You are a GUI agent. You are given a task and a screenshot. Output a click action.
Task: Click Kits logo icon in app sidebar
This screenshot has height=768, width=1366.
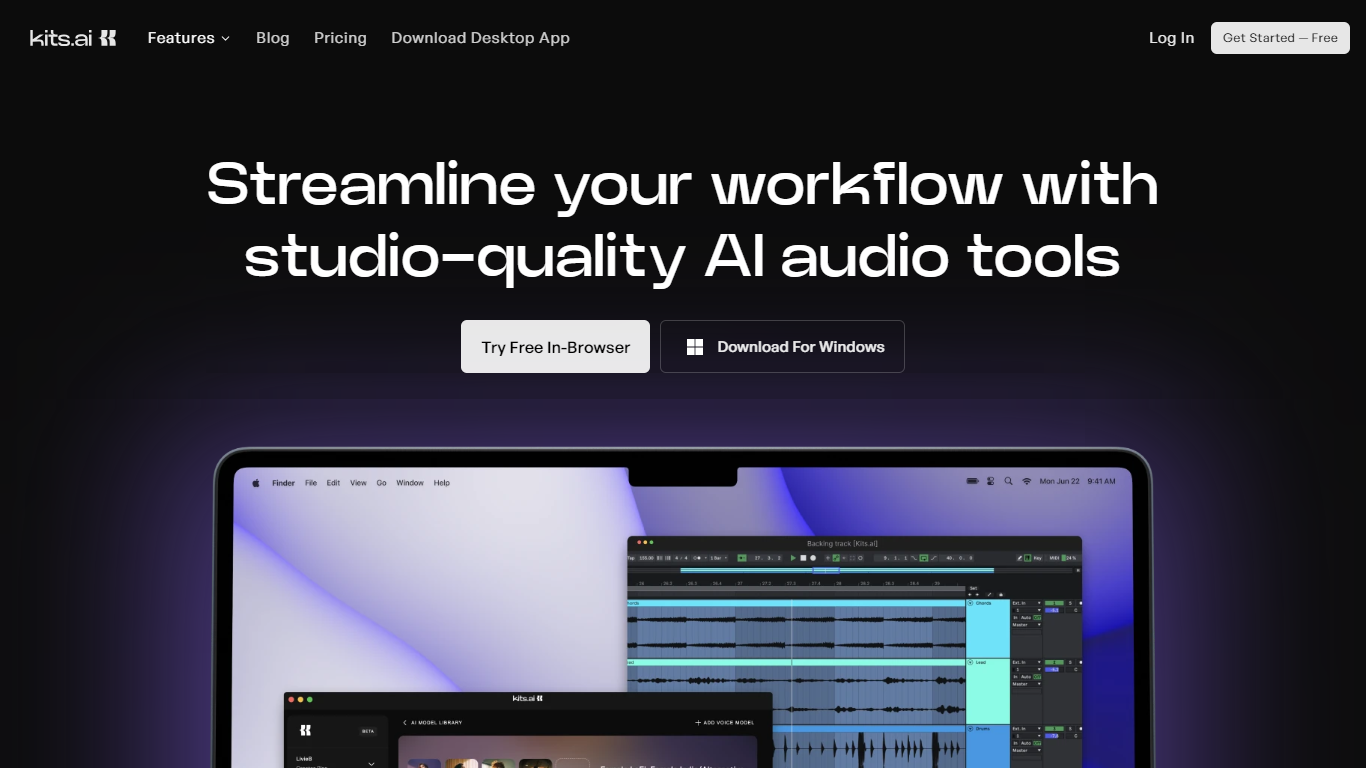point(305,731)
